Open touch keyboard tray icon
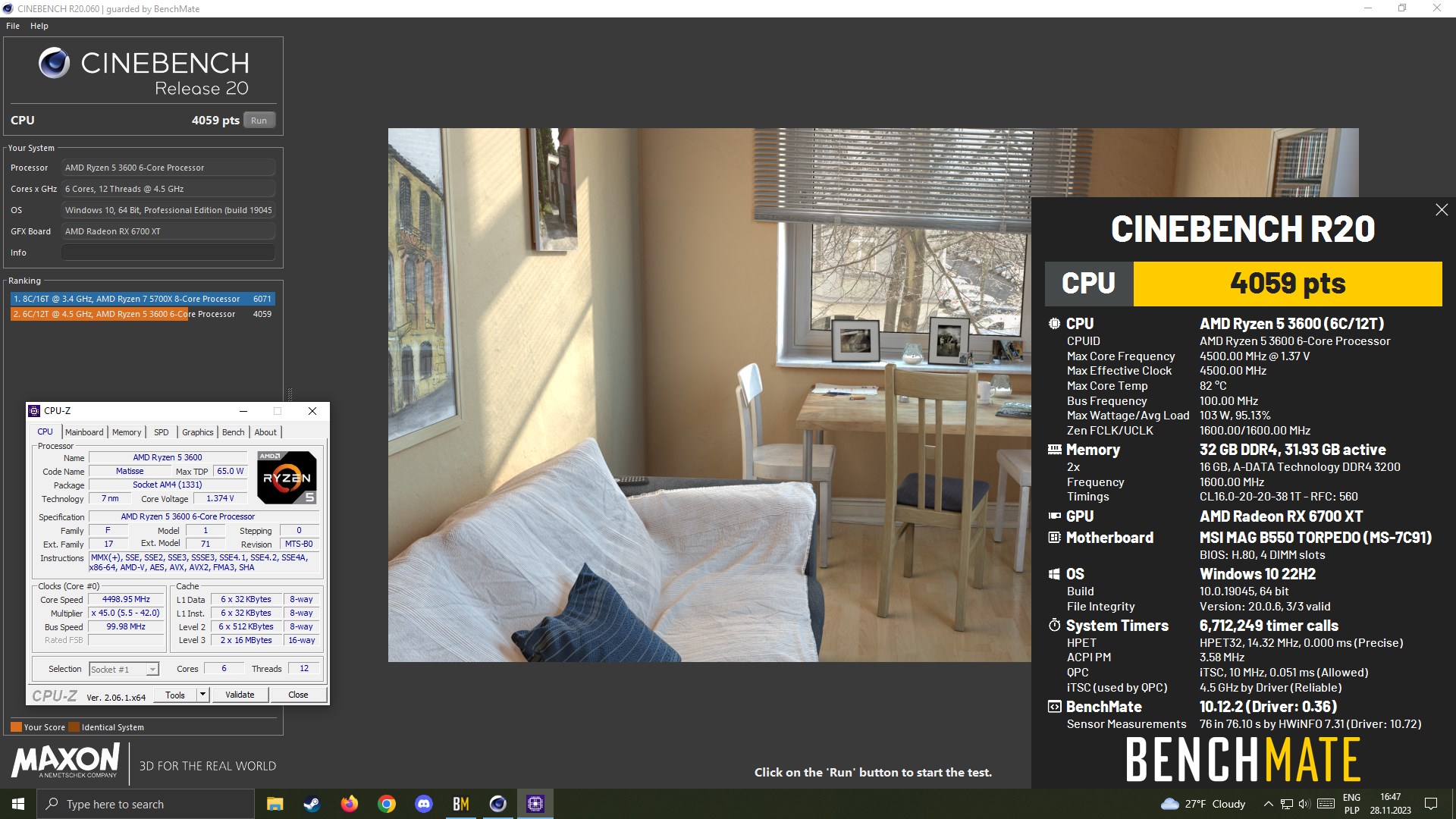 point(1326,804)
